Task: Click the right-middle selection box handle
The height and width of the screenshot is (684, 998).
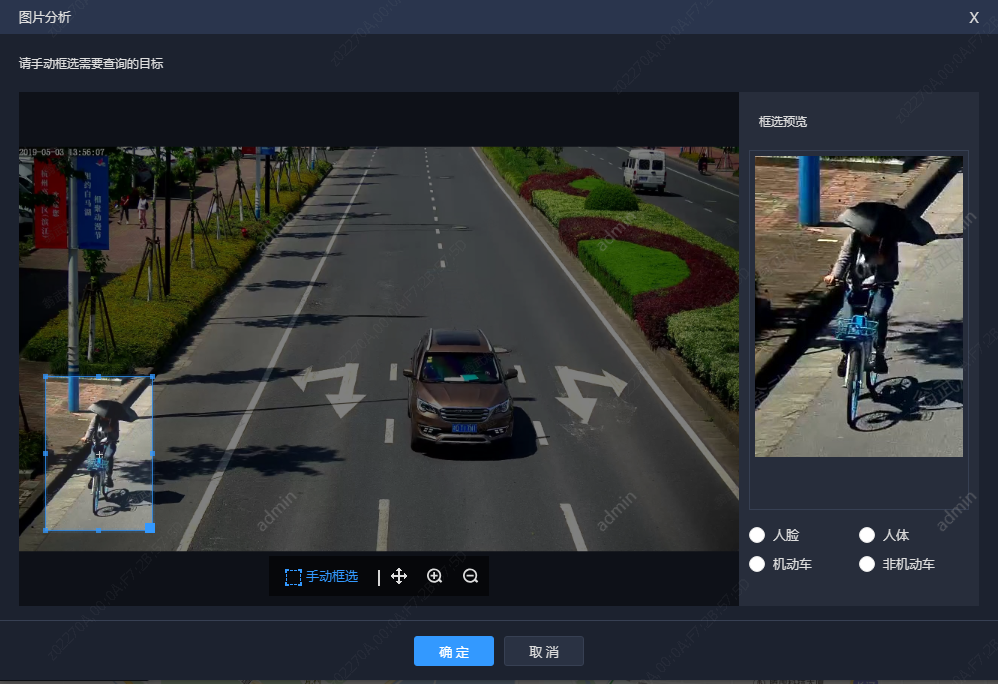Action: (152, 453)
